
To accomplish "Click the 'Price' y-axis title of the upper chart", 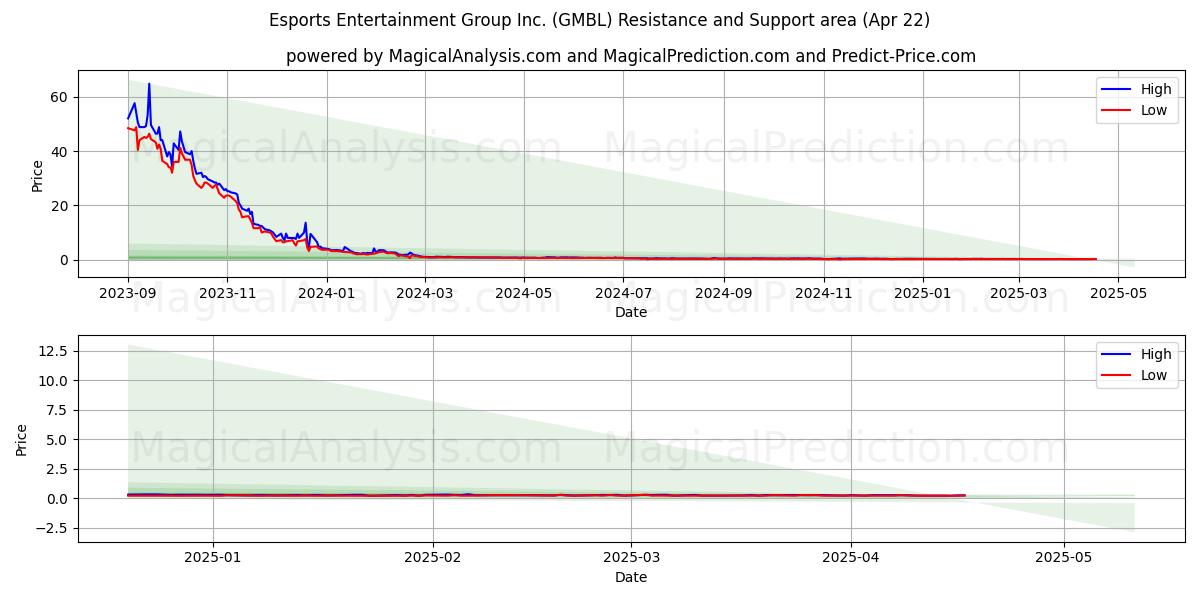I will pos(38,175).
